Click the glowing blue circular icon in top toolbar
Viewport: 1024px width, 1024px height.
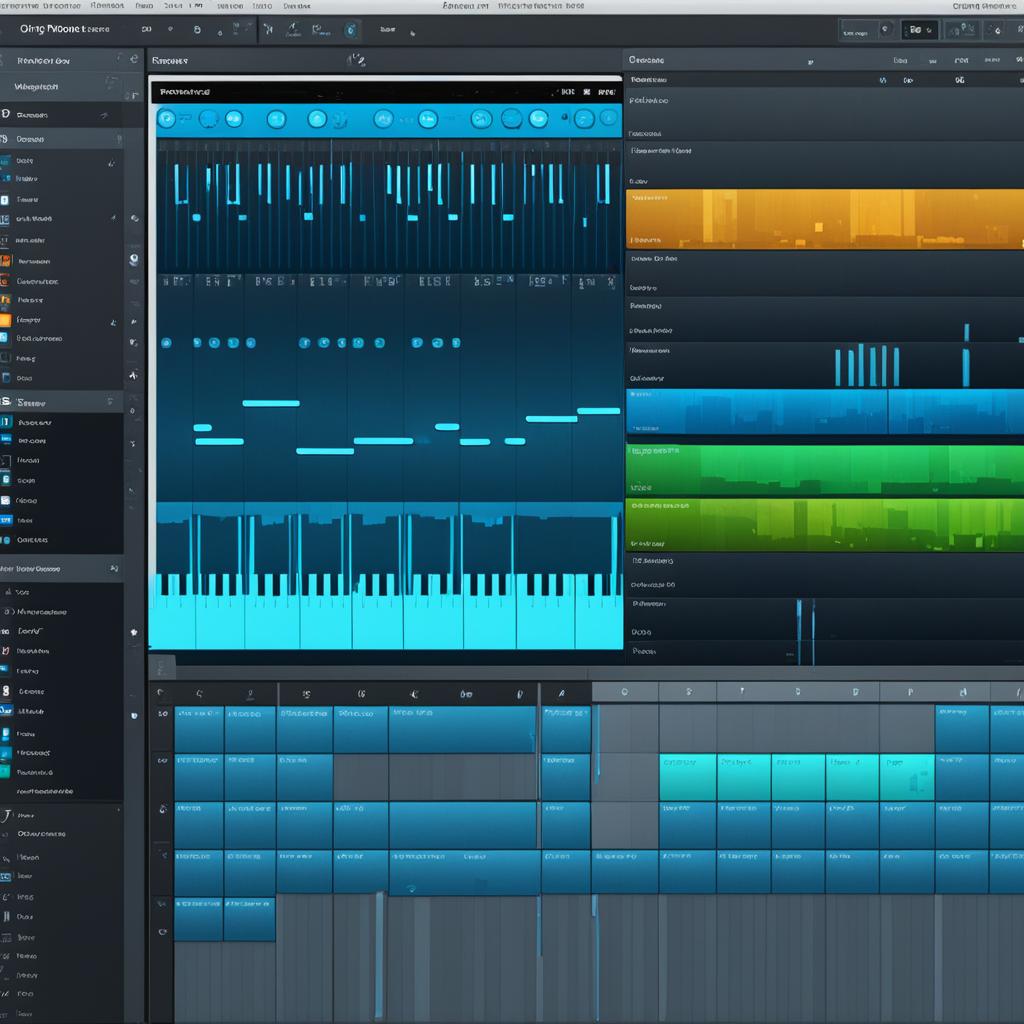(x=351, y=29)
